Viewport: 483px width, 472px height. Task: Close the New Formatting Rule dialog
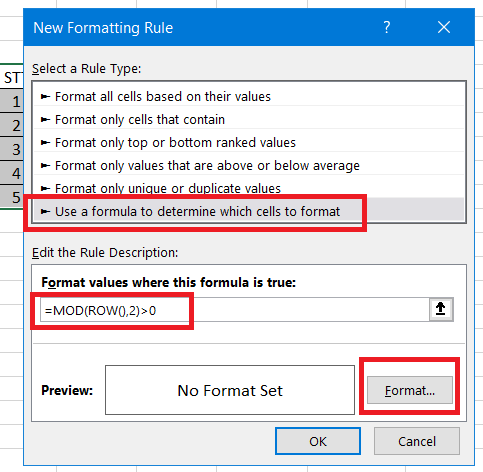tap(444, 27)
